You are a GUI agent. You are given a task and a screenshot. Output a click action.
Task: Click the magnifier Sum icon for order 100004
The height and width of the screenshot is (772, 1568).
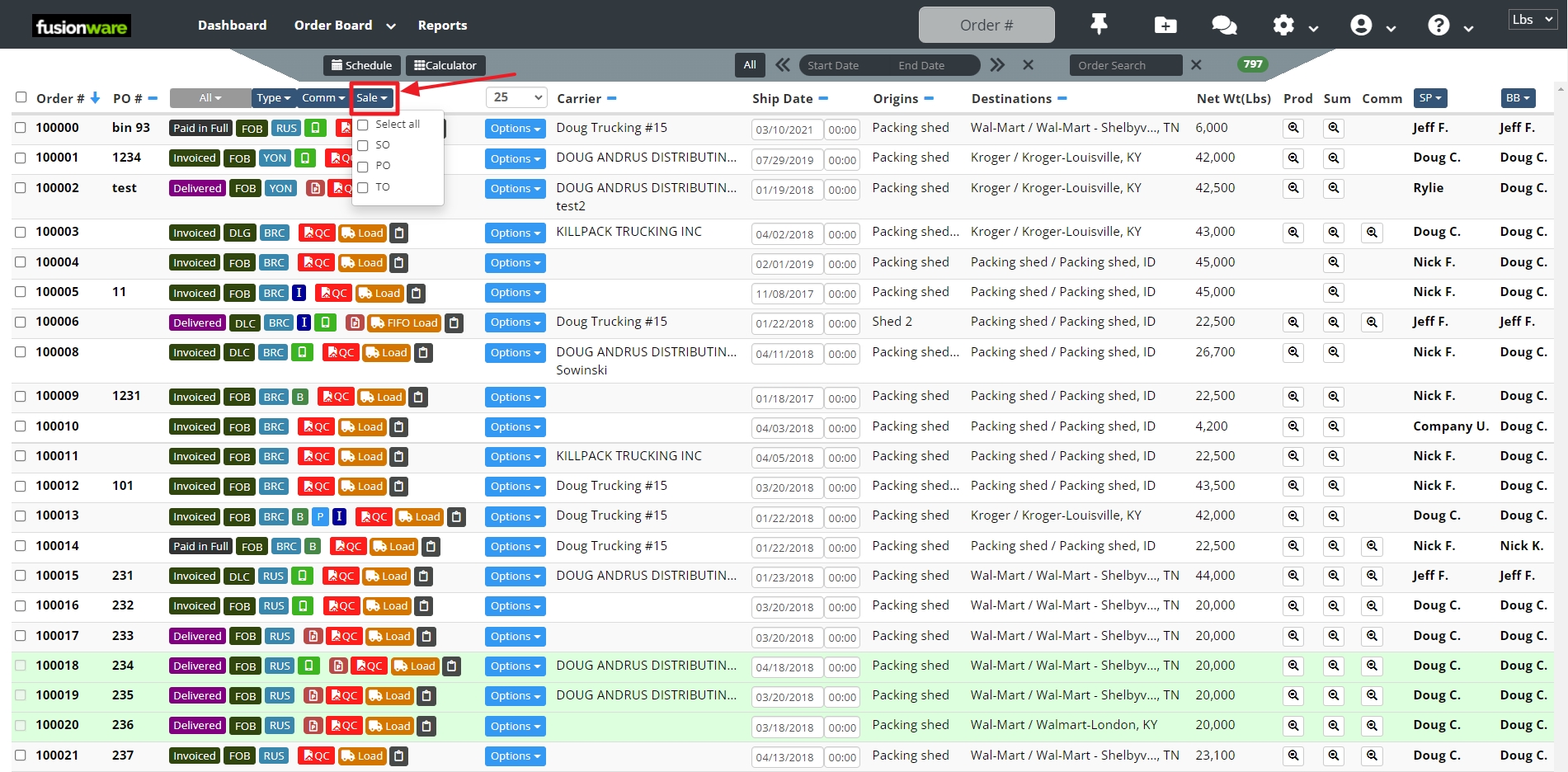(1333, 263)
